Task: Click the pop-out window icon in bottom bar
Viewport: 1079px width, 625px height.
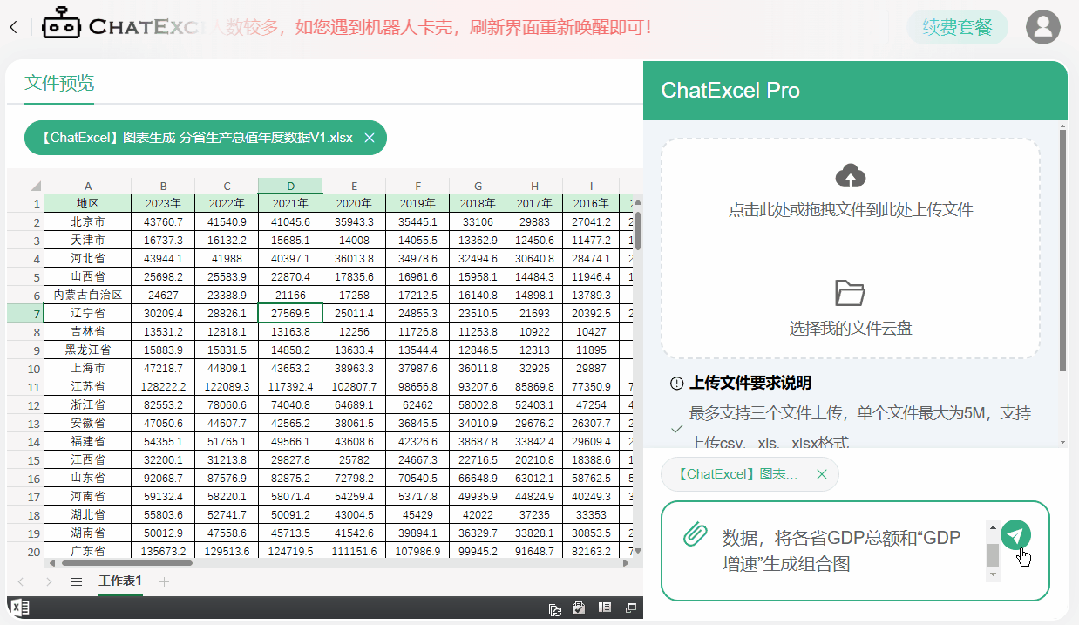Action: tap(630, 608)
